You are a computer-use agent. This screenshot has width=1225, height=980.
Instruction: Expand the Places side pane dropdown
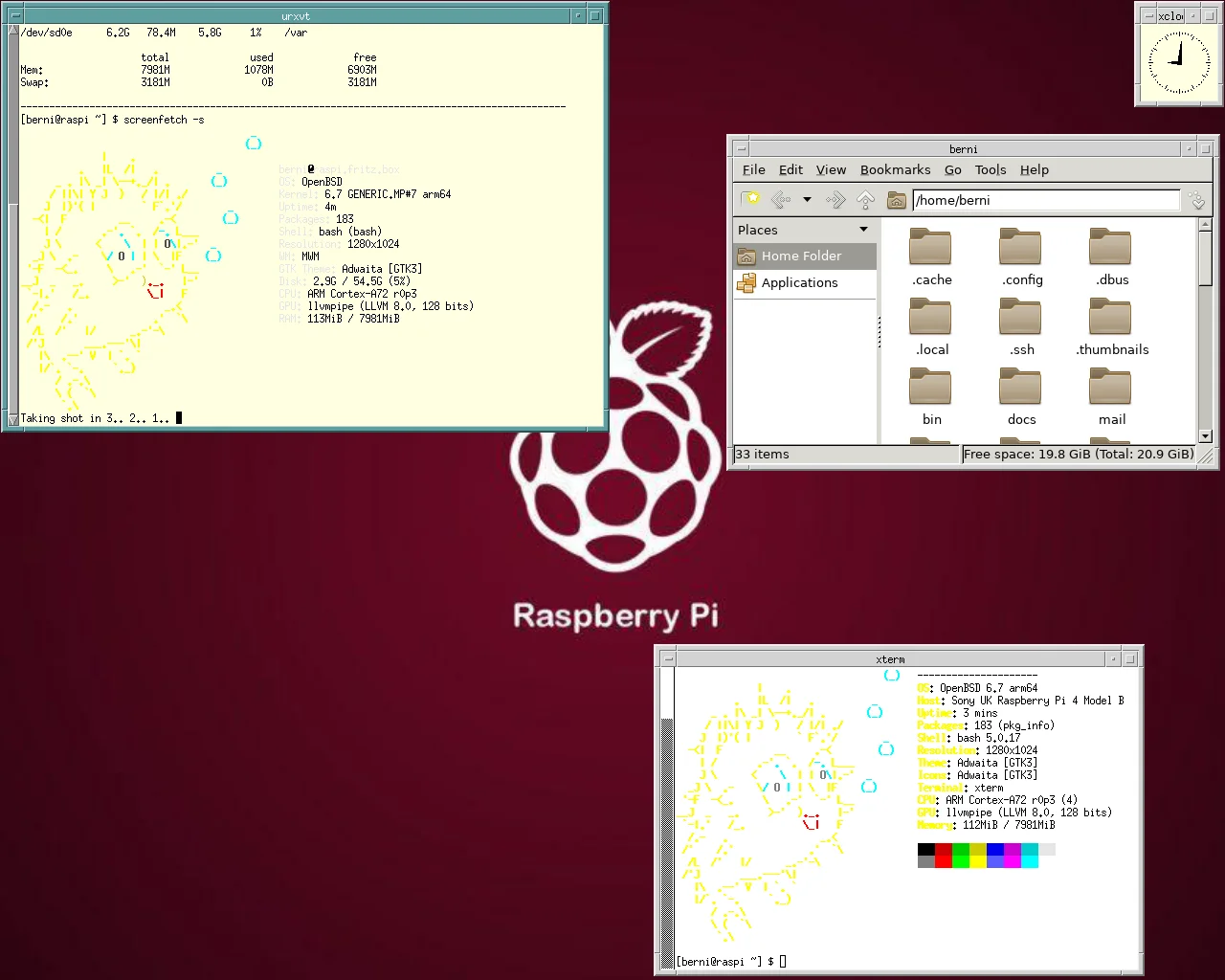pyautogui.click(x=863, y=230)
